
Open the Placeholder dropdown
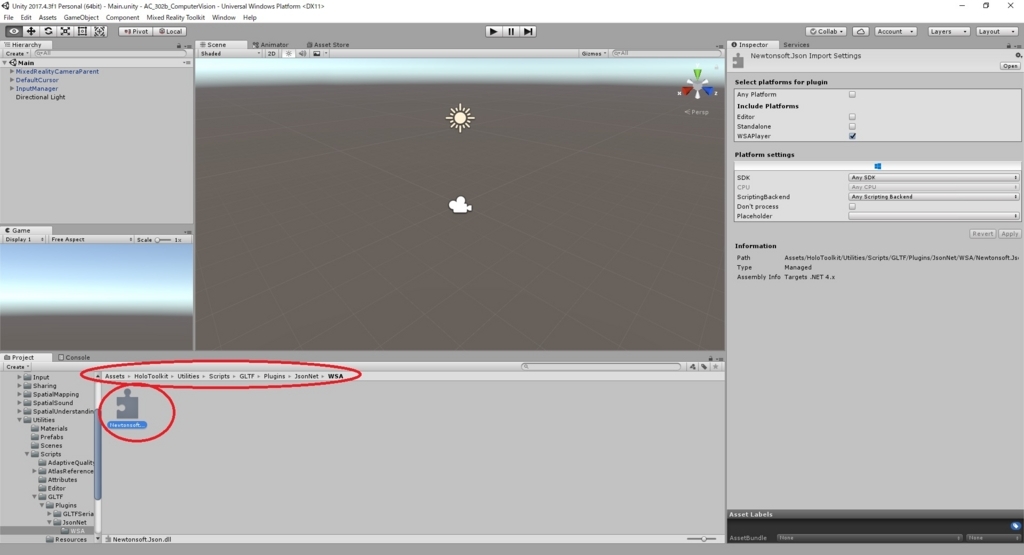click(x=933, y=216)
